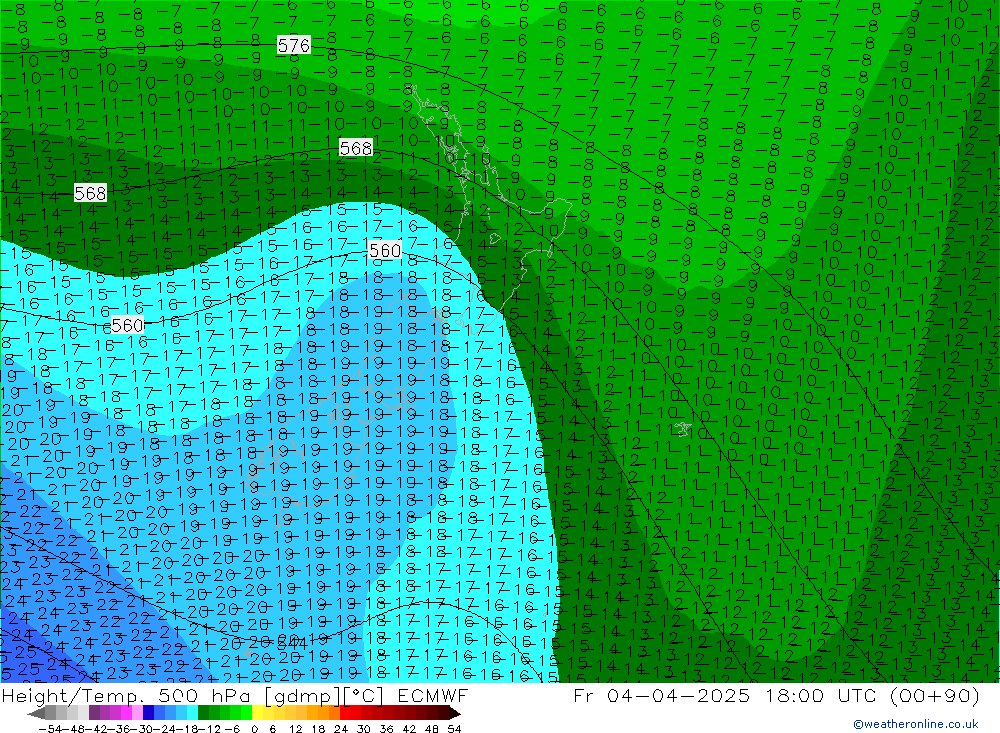Click the '18:00 UTC' time text
This screenshot has width=1000, height=733.
click(821, 695)
